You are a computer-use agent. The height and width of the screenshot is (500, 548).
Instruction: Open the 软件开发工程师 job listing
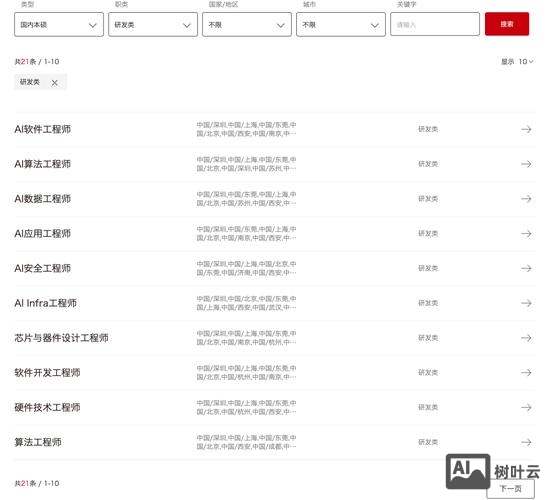coord(47,372)
